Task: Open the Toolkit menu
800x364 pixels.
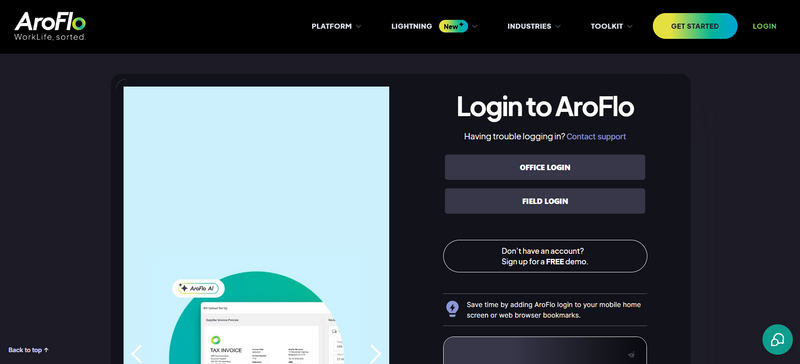Action: [x=607, y=27]
